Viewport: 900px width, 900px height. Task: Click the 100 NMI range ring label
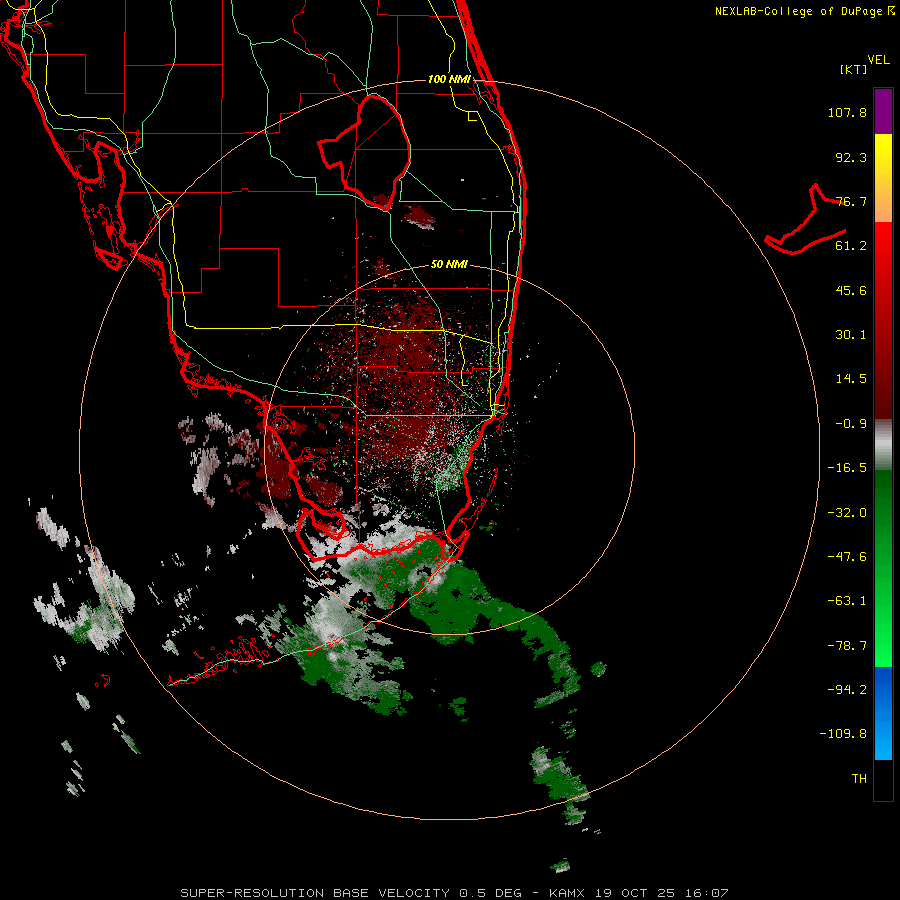coord(449,79)
